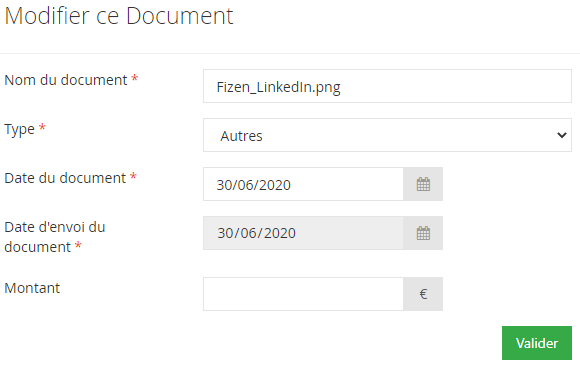The height and width of the screenshot is (365, 580).
Task: Click into the Nom du document text field
Action: 387,86
